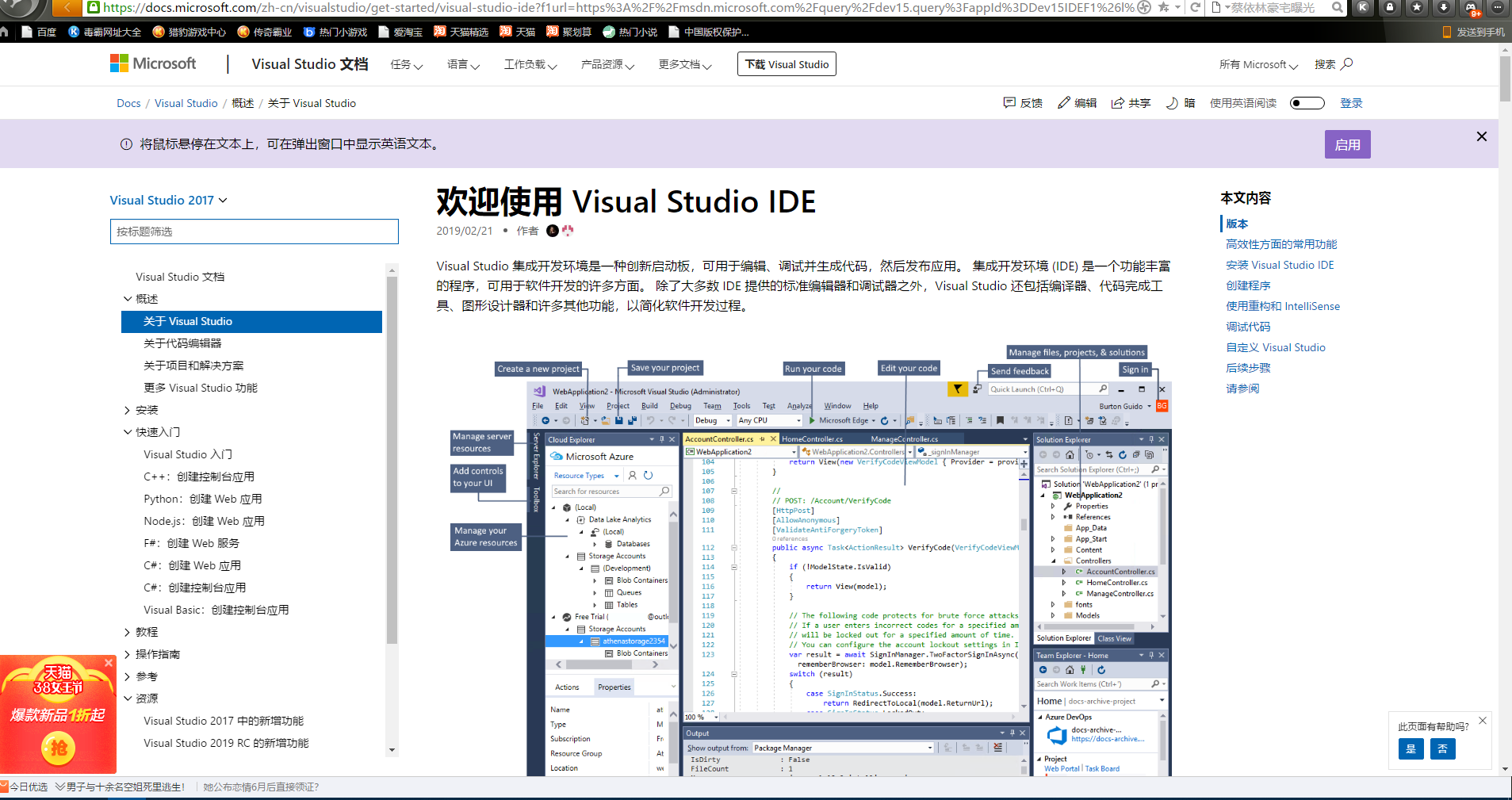Select 关于项目和解决方案 in sidebar

pos(193,366)
